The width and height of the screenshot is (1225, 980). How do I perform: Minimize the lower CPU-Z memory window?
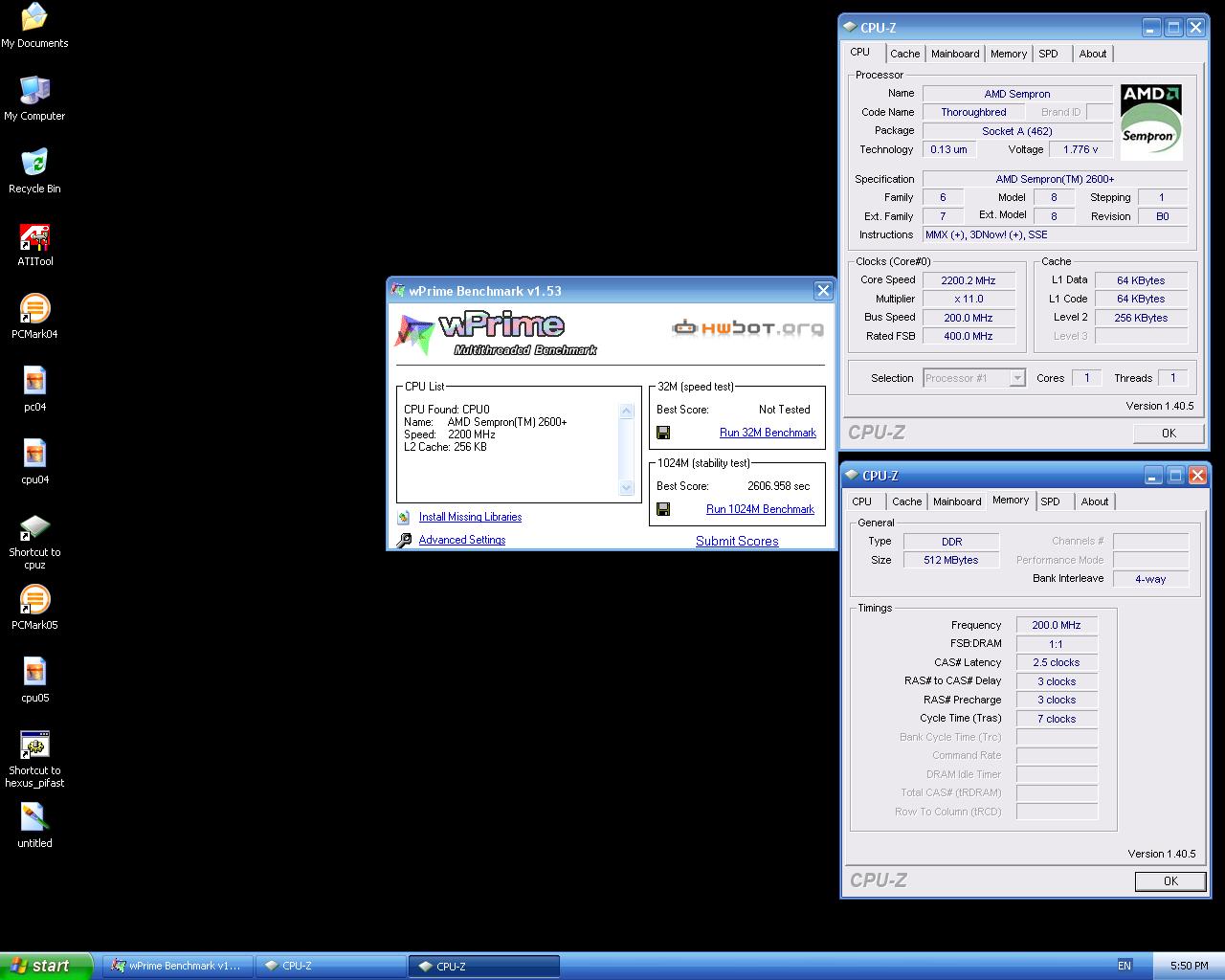click(1153, 475)
